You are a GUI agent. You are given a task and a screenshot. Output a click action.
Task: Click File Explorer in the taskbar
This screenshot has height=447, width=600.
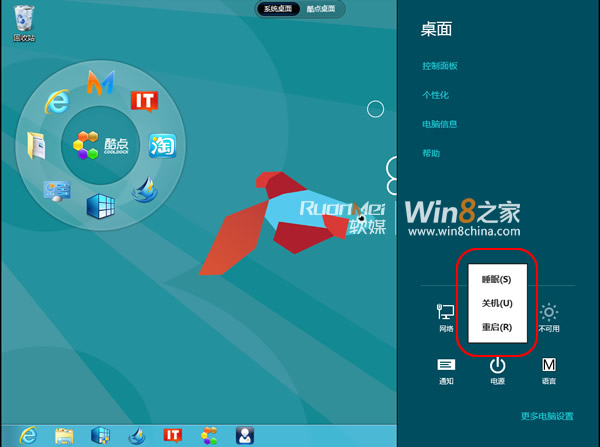64,434
